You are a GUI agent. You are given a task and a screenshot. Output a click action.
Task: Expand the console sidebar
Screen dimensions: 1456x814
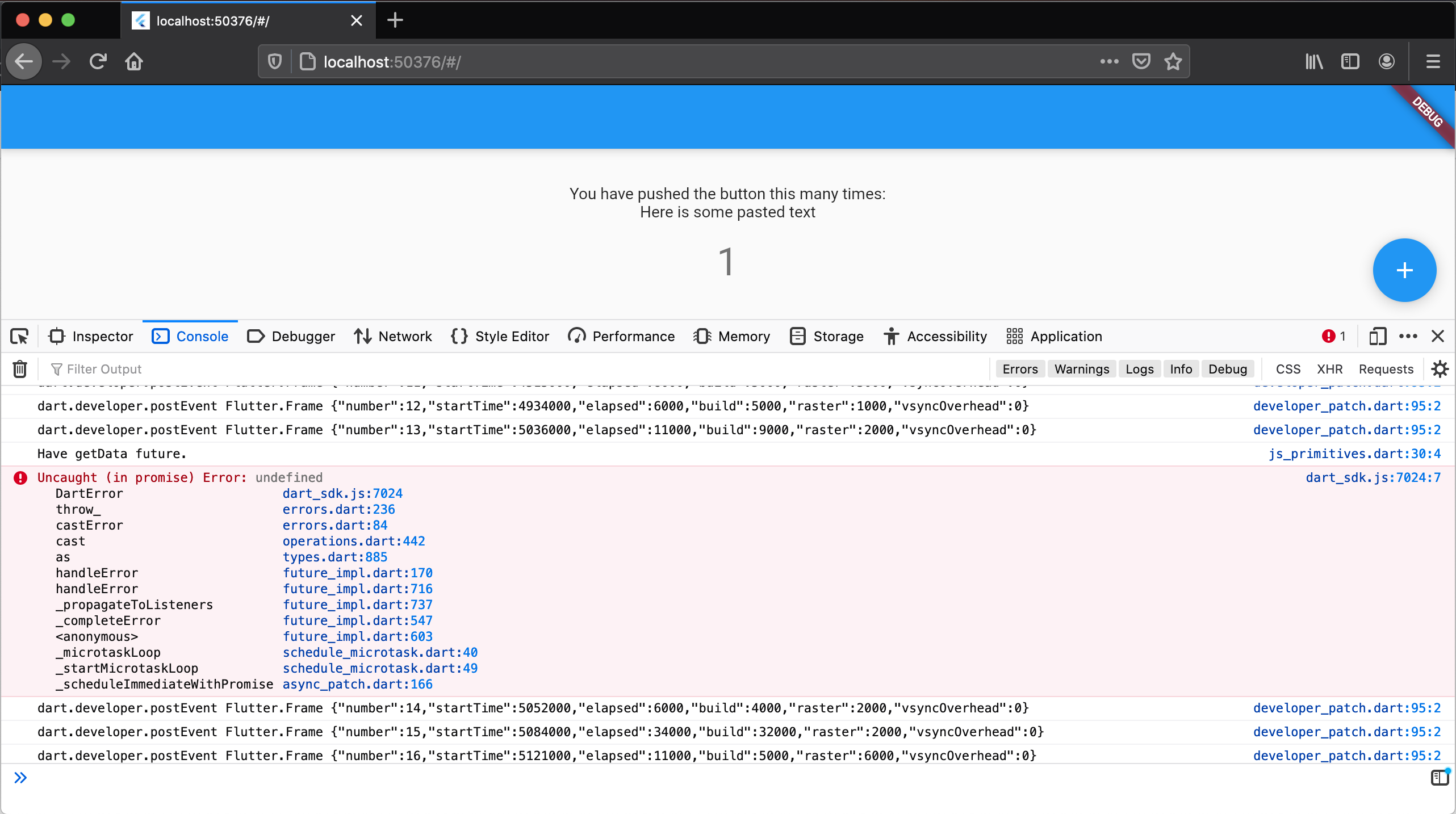pyautogui.click(x=1438, y=778)
